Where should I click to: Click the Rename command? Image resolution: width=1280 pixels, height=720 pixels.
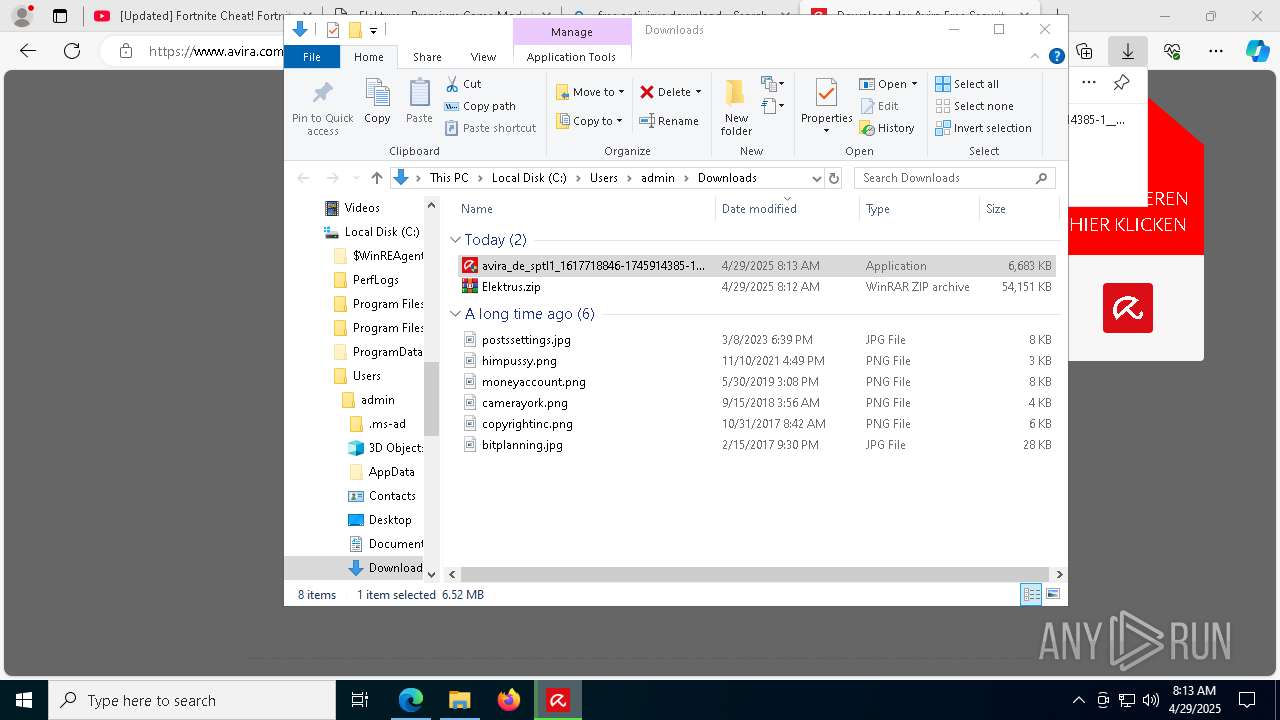point(669,121)
